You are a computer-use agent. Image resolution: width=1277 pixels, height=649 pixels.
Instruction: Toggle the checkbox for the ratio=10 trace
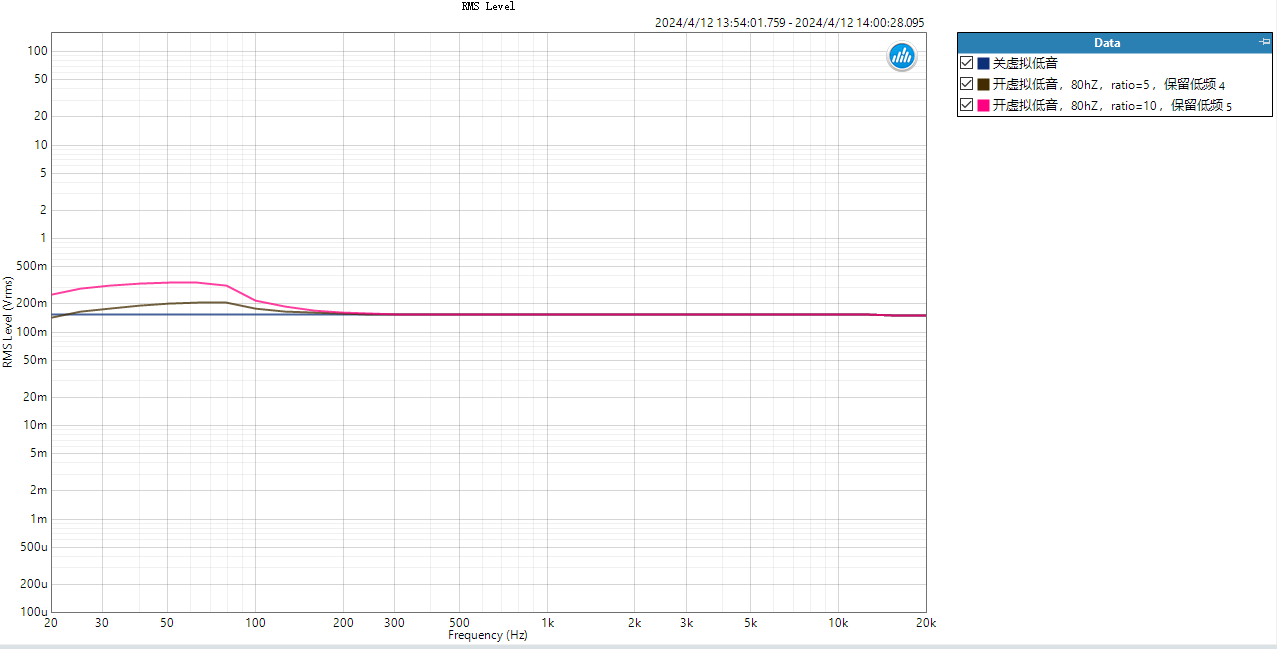pyautogui.click(x=967, y=105)
